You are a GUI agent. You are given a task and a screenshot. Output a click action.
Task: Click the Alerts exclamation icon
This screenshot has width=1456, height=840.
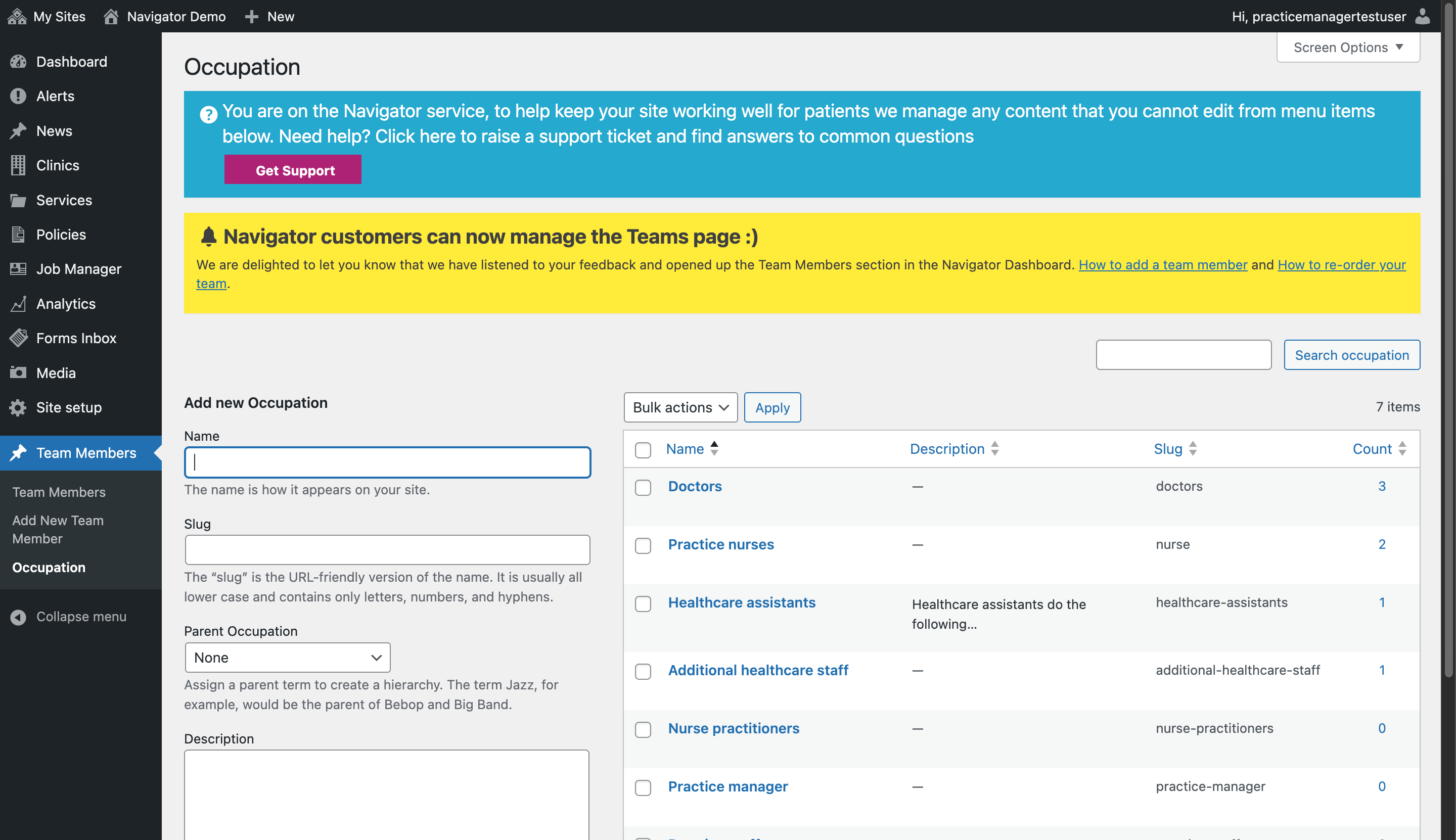tap(19, 96)
